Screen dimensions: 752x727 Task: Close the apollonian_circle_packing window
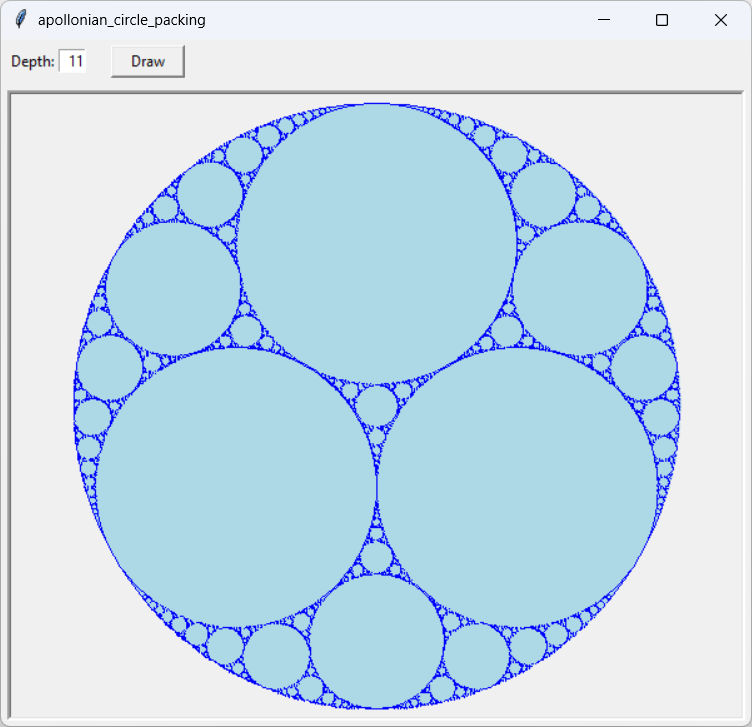(x=720, y=20)
